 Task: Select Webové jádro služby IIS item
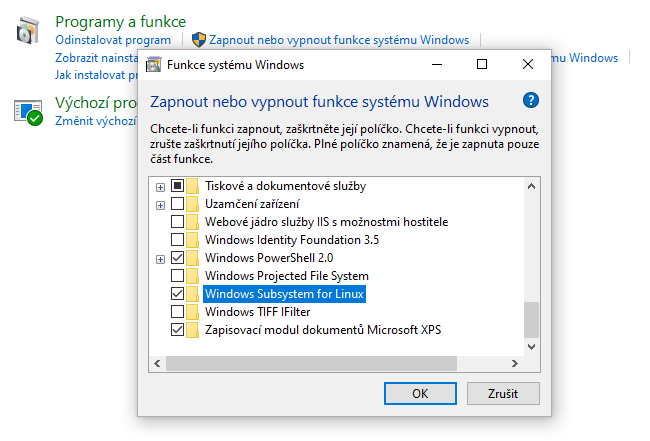(326, 222)
